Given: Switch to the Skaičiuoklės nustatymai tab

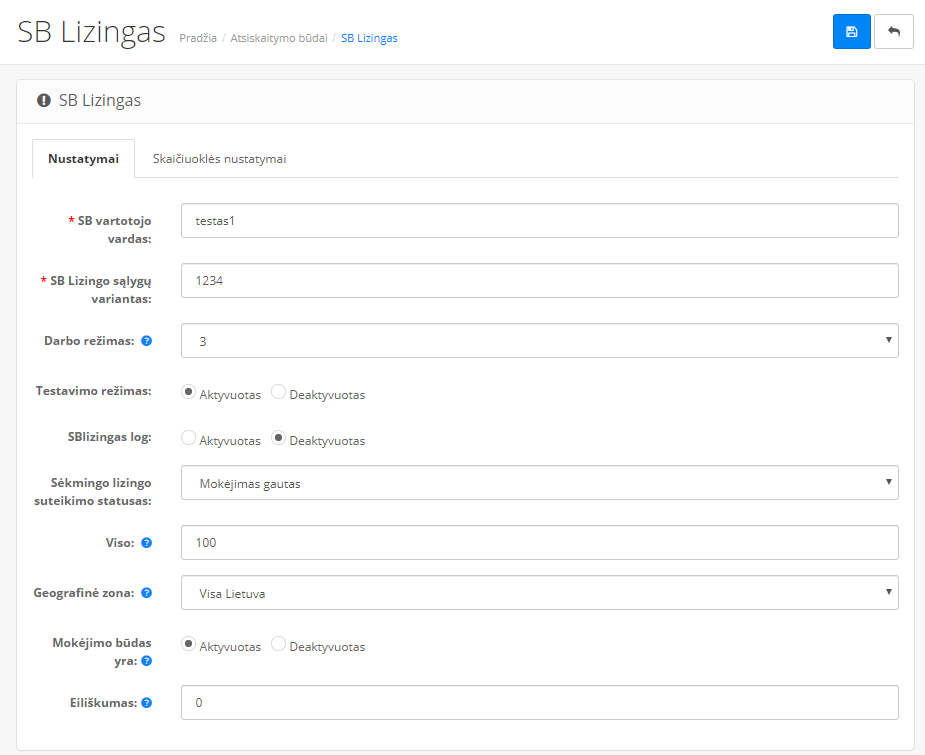Looking at the screenshot, I should click(x=218, y=158).
